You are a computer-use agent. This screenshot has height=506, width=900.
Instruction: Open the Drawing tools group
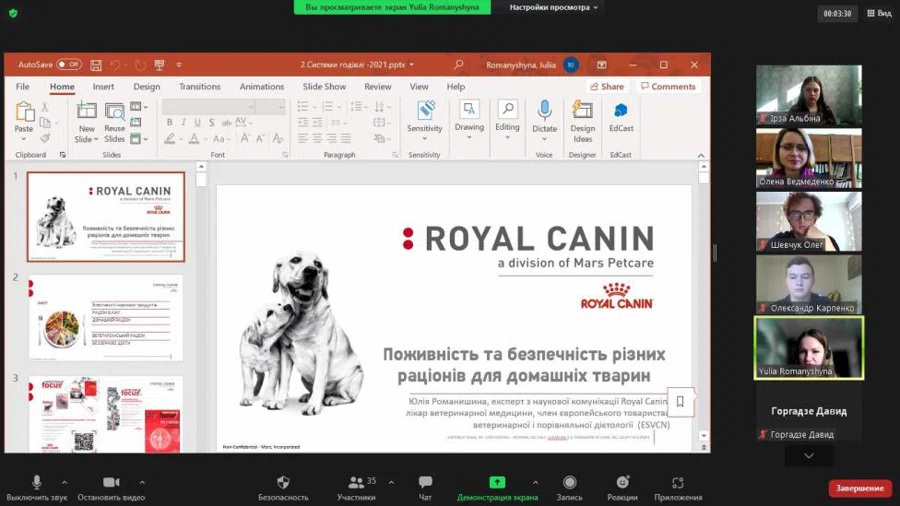coord(470,119)
